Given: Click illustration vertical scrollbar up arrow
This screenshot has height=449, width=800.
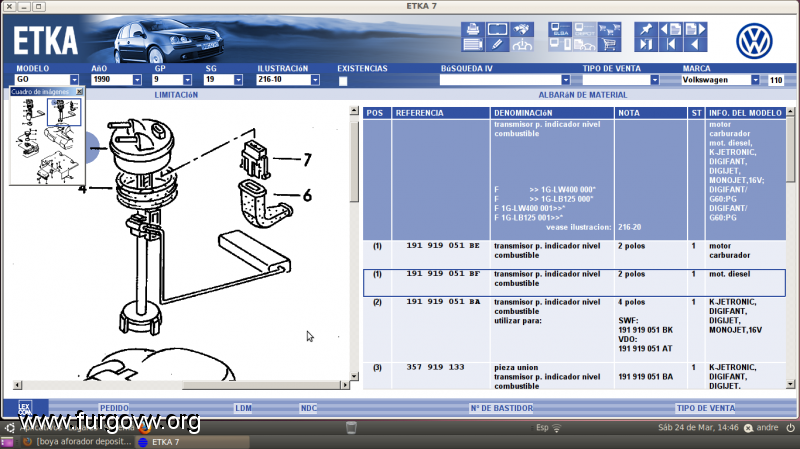Looking at the screenshot, I should 354,111.
